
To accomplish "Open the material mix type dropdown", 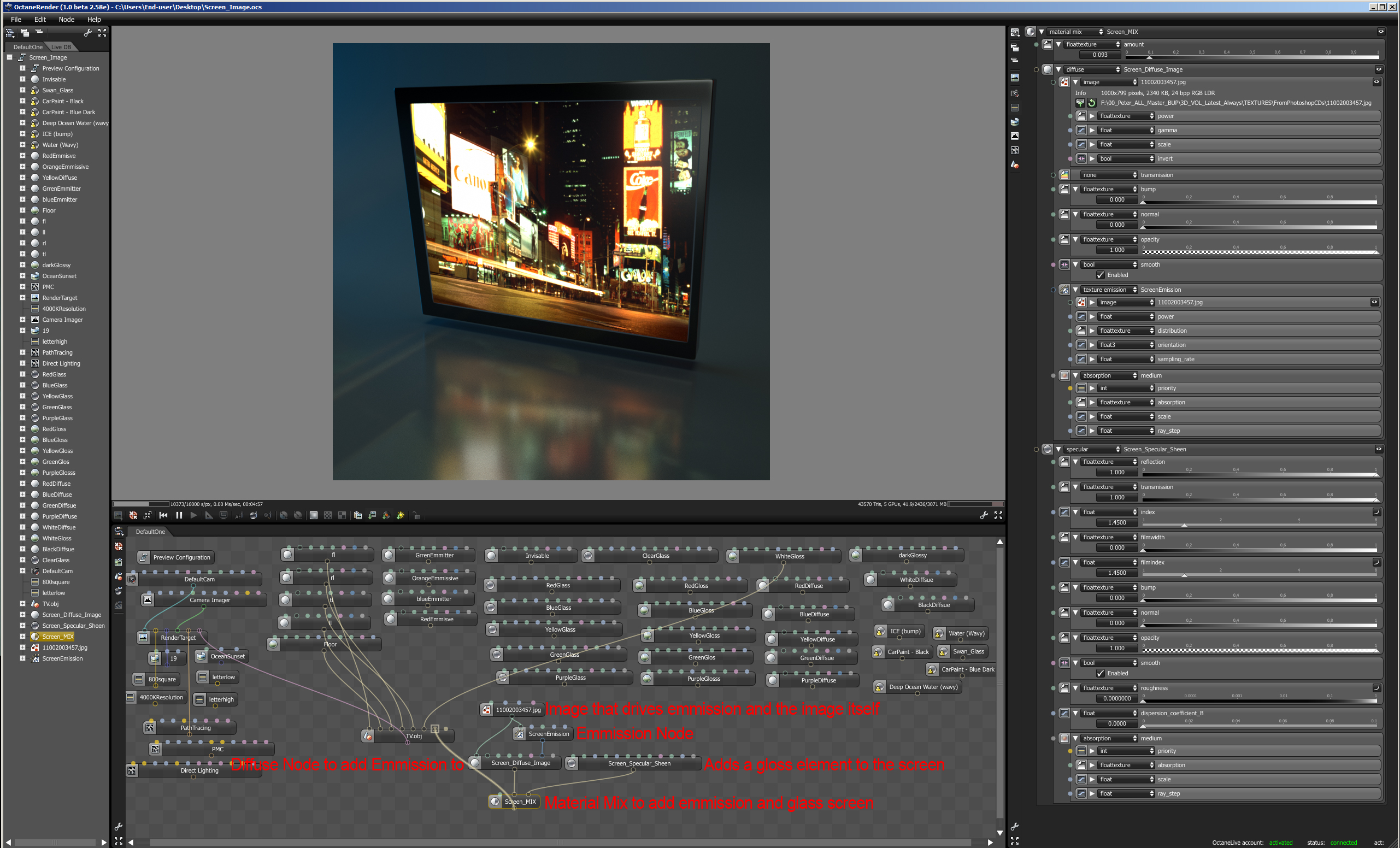I will (1075, 32).
